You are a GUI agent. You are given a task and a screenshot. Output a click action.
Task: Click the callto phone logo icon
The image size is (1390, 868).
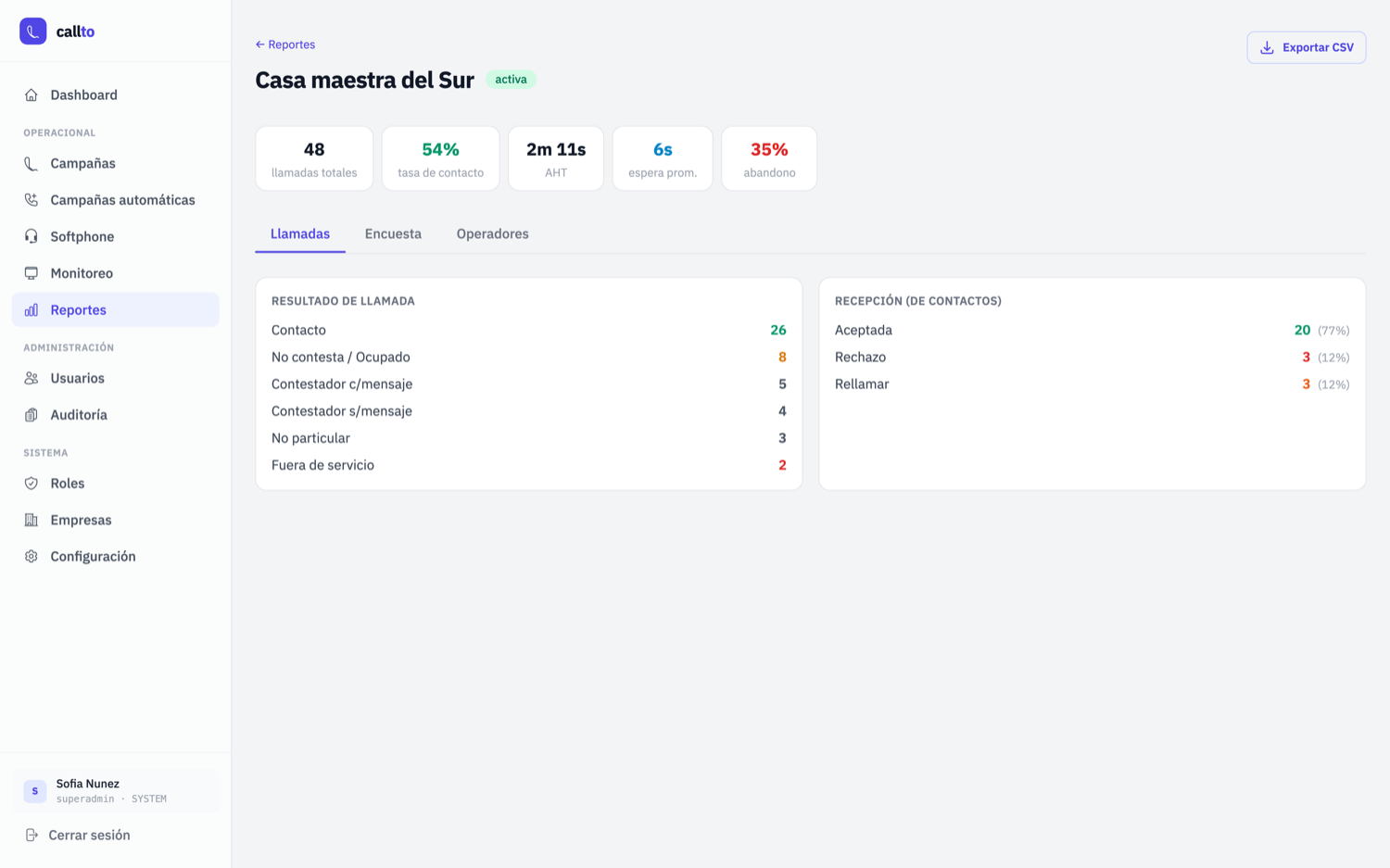[33, 31]
